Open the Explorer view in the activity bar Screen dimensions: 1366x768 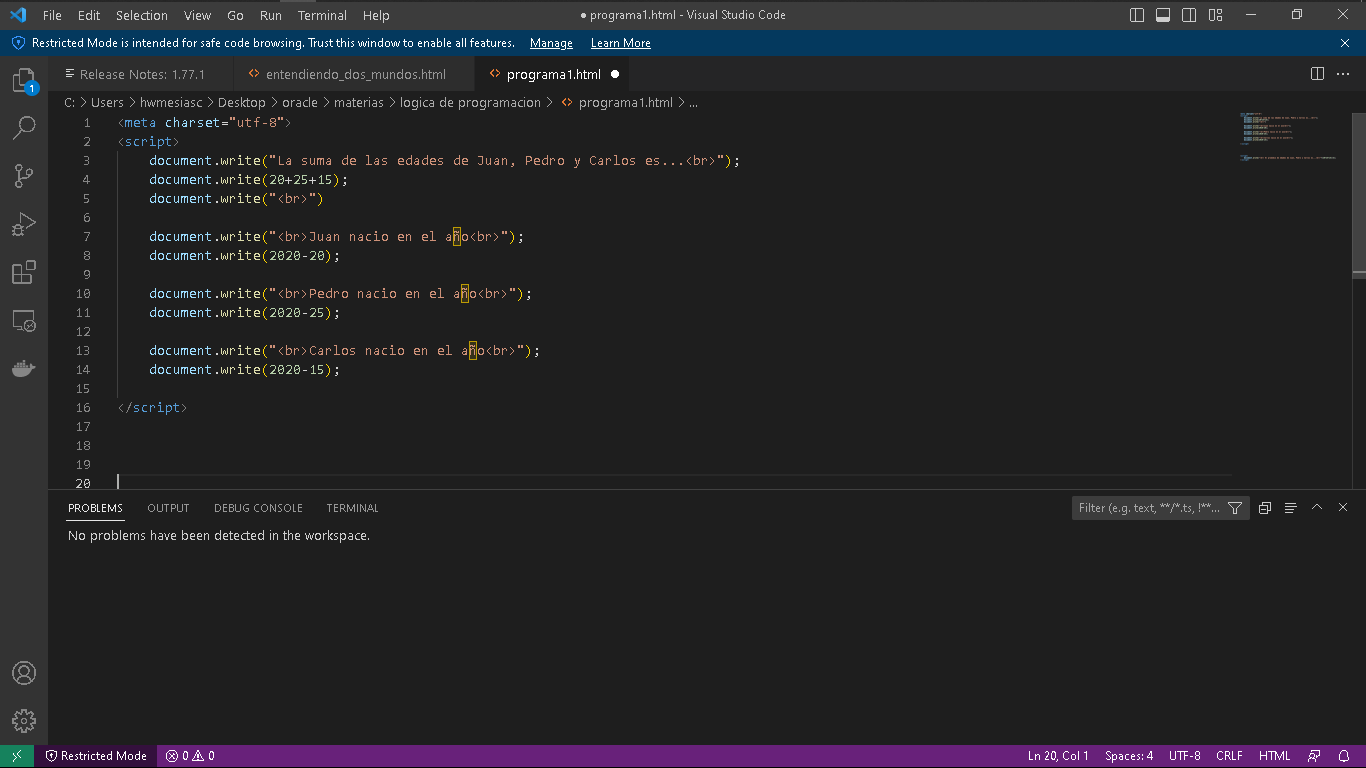24,81
